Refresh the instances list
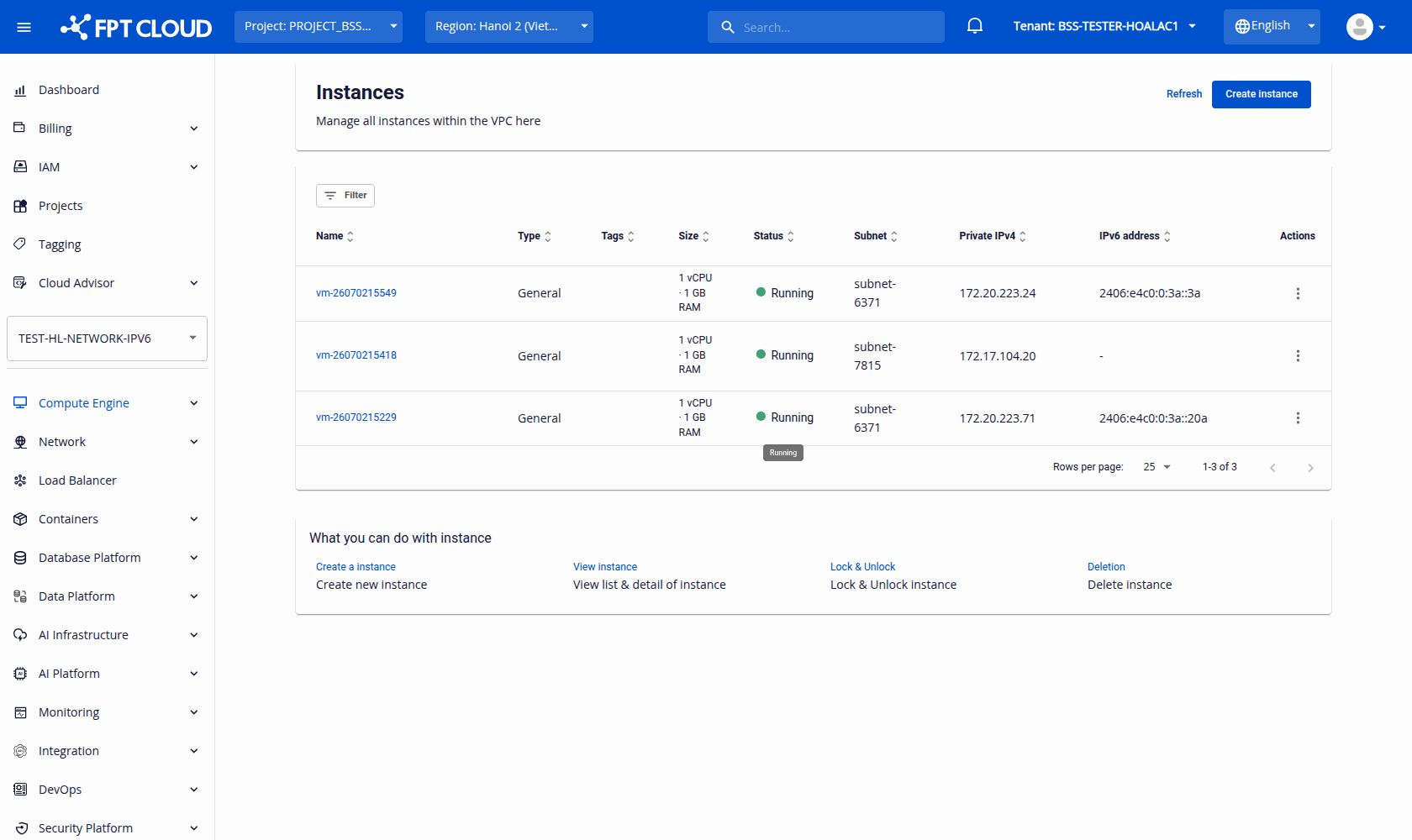Screen dimensions: 1412x840 [1183, 94]
